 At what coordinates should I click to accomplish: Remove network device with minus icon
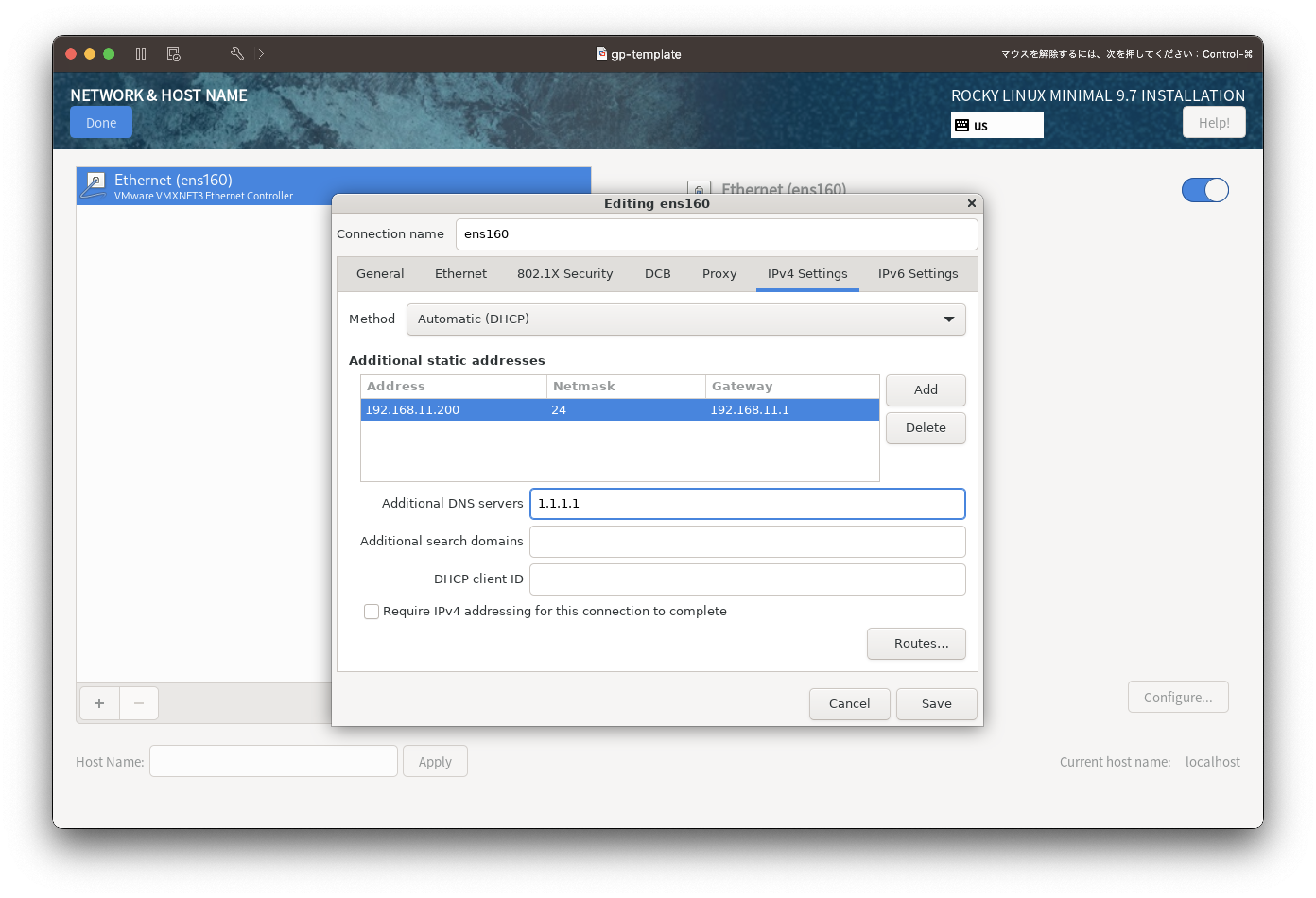(x=139, y=703)
